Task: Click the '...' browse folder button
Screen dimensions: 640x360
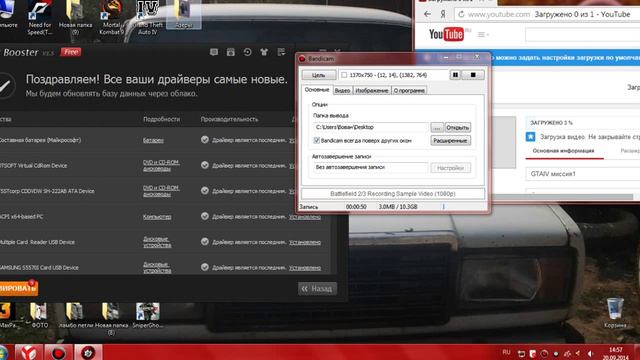Action: tap(437, 127)
